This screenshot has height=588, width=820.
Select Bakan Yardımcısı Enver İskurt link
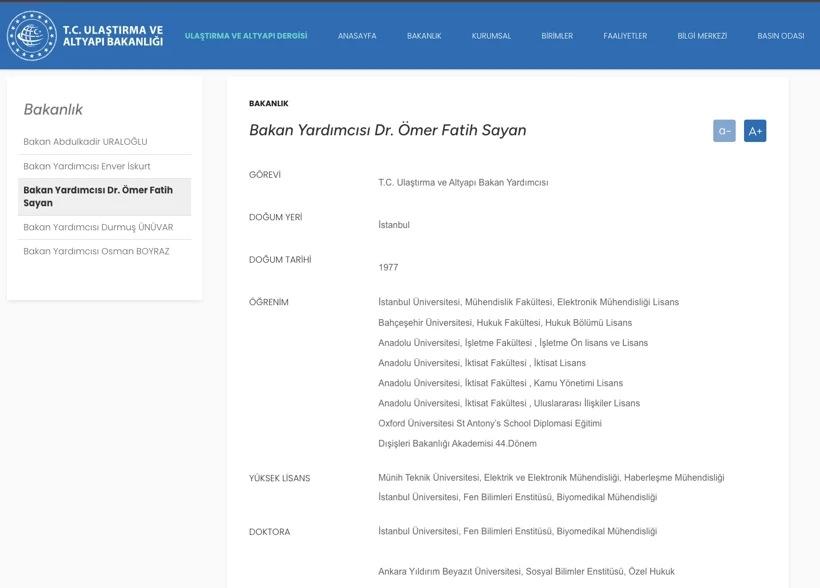pos(87,166)
